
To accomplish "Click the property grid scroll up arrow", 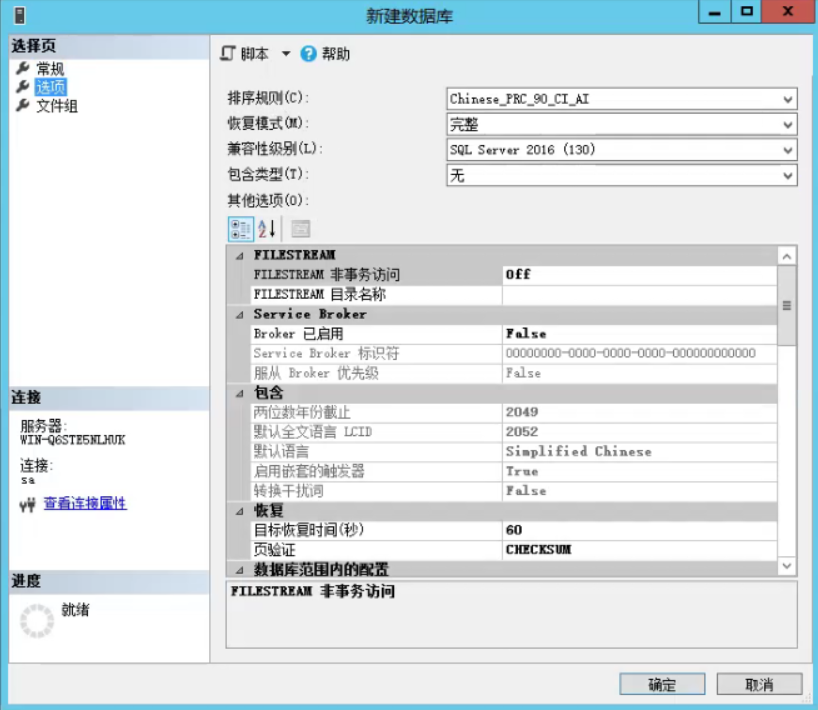I will coord(787,256).
